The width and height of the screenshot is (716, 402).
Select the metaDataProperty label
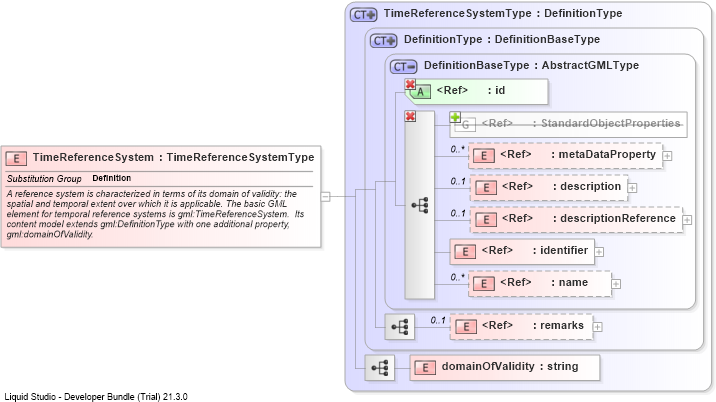pos(578,154)
